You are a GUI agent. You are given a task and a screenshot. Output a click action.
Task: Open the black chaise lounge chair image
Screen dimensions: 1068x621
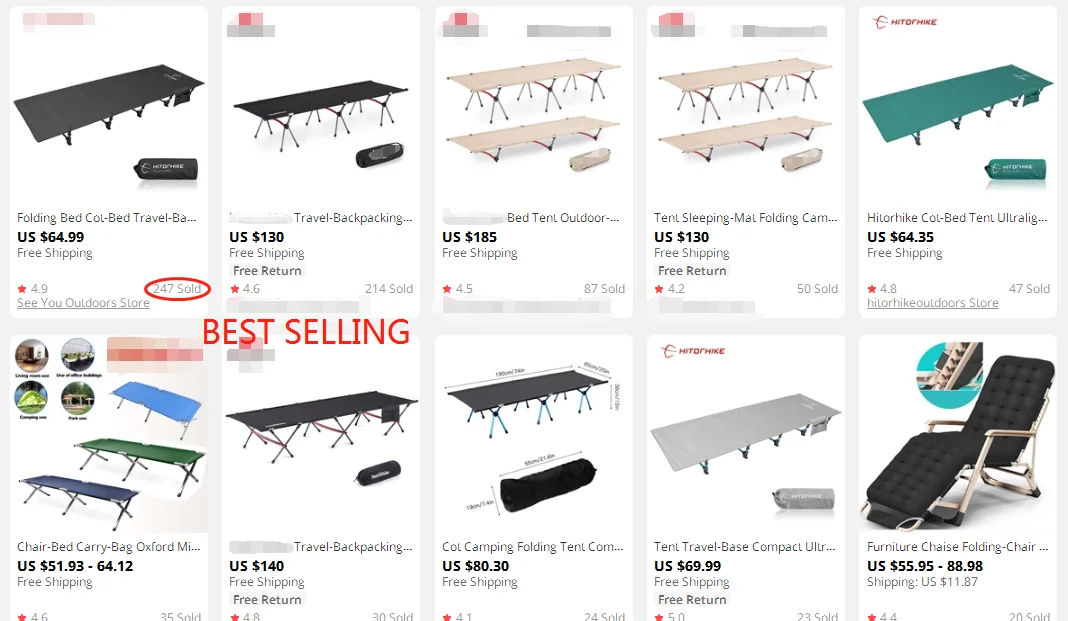[958, 436]
